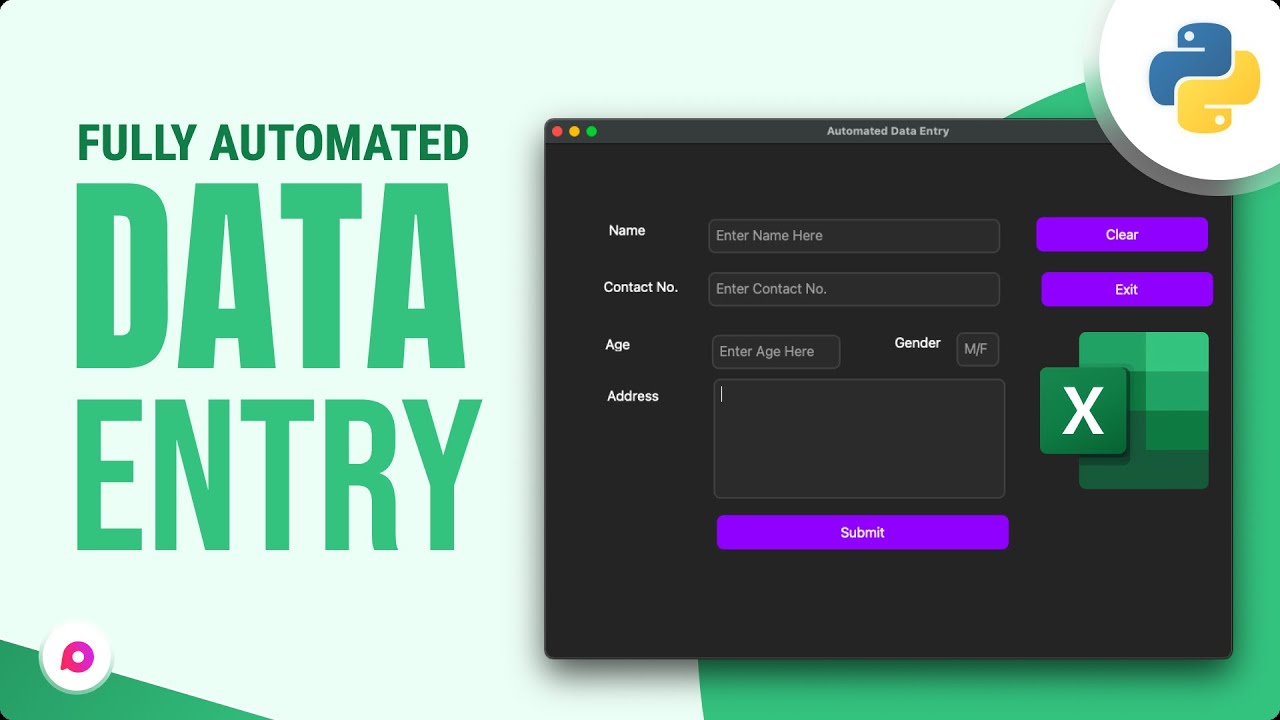The width and height of the screenshot is (1280, 720).
Task: Click the Excel logo icon
Action: pyautogui.click(x=1124, y=410)
